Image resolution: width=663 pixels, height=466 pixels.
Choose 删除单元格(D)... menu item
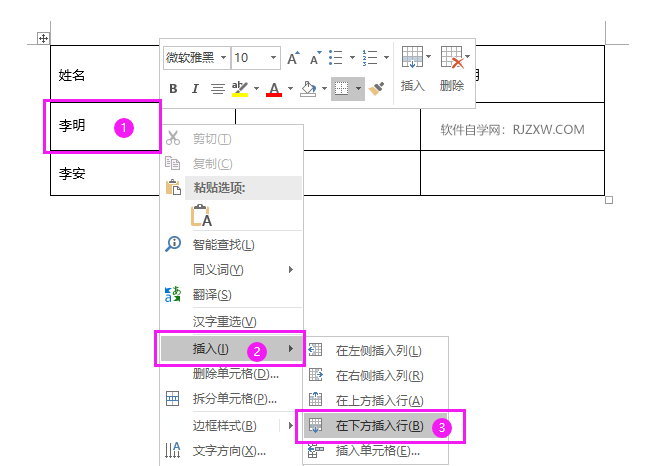click(x=232, y=374)
